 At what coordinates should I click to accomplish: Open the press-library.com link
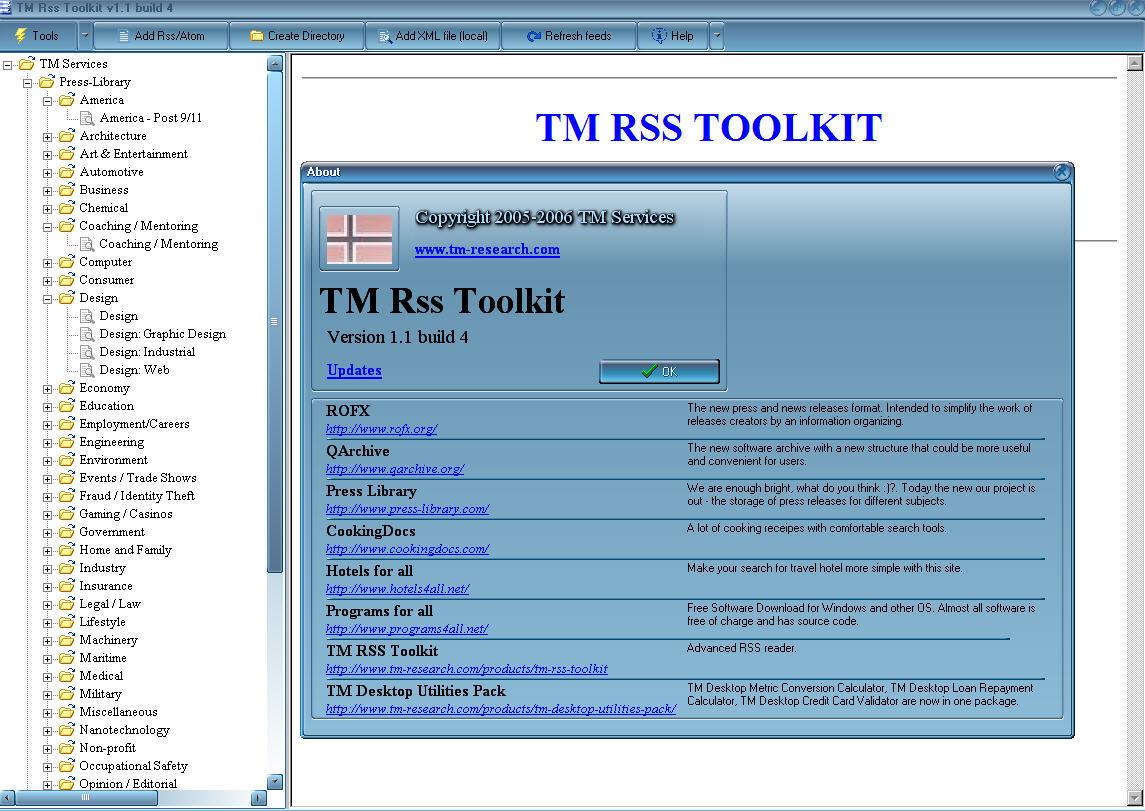pos(407,509)
